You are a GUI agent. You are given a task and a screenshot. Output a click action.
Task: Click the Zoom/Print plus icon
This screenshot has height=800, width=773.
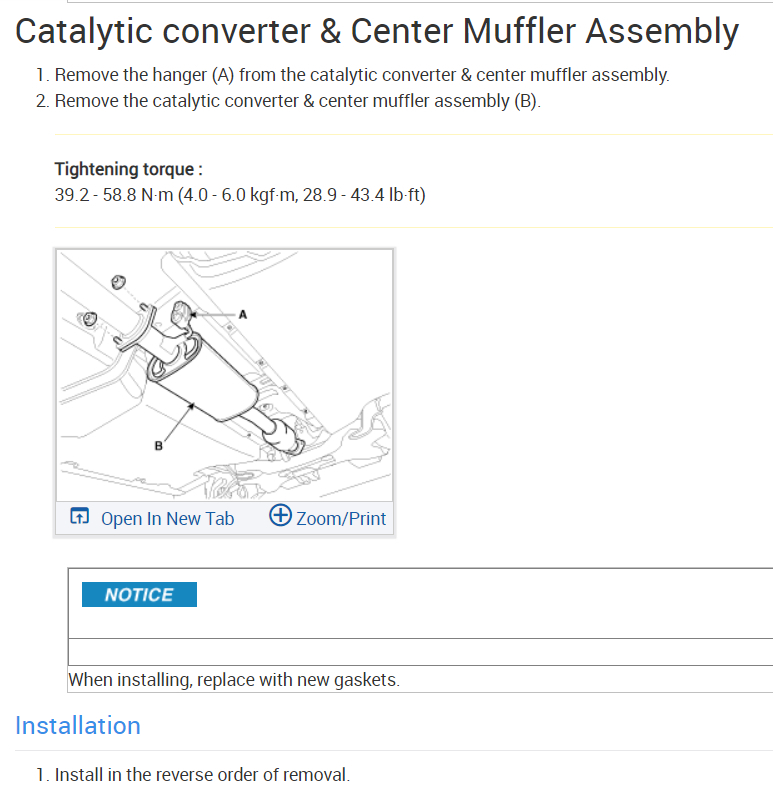280,516
